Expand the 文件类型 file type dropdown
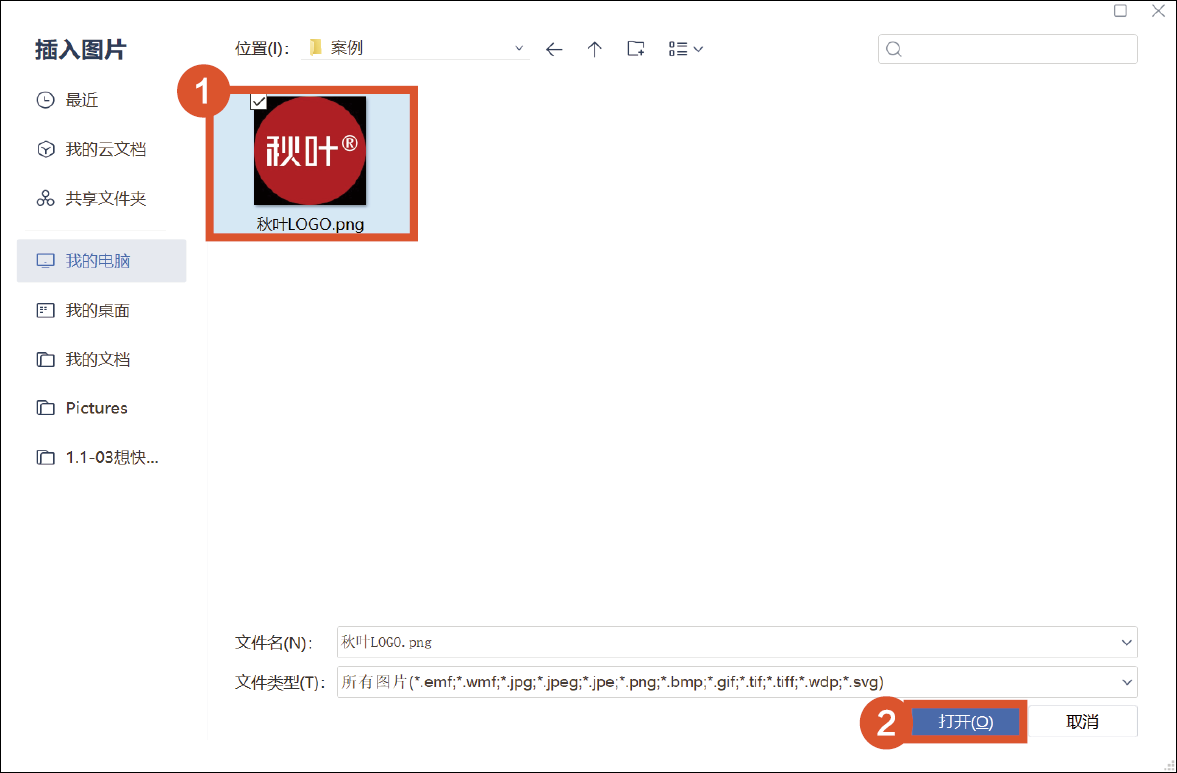 [1127, 682]
